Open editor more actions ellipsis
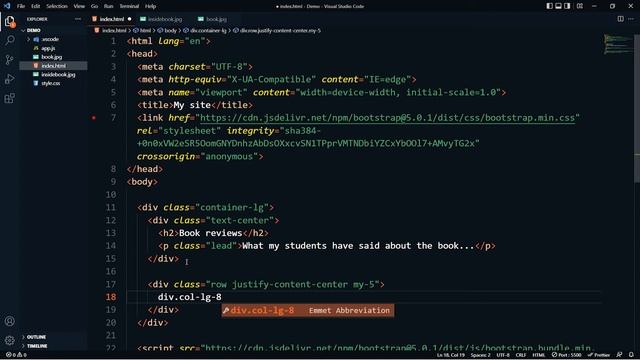 pyautogui.click(x=631, y=19)
